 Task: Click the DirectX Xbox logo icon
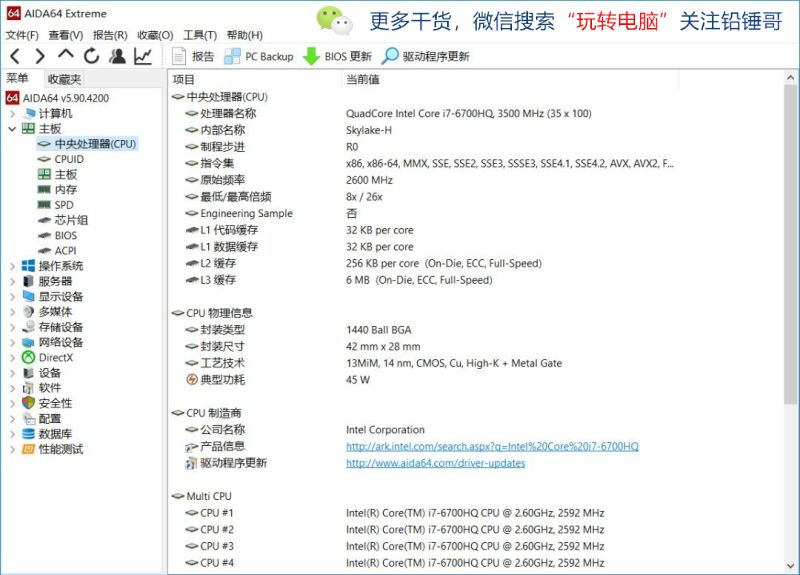(29, 358)
